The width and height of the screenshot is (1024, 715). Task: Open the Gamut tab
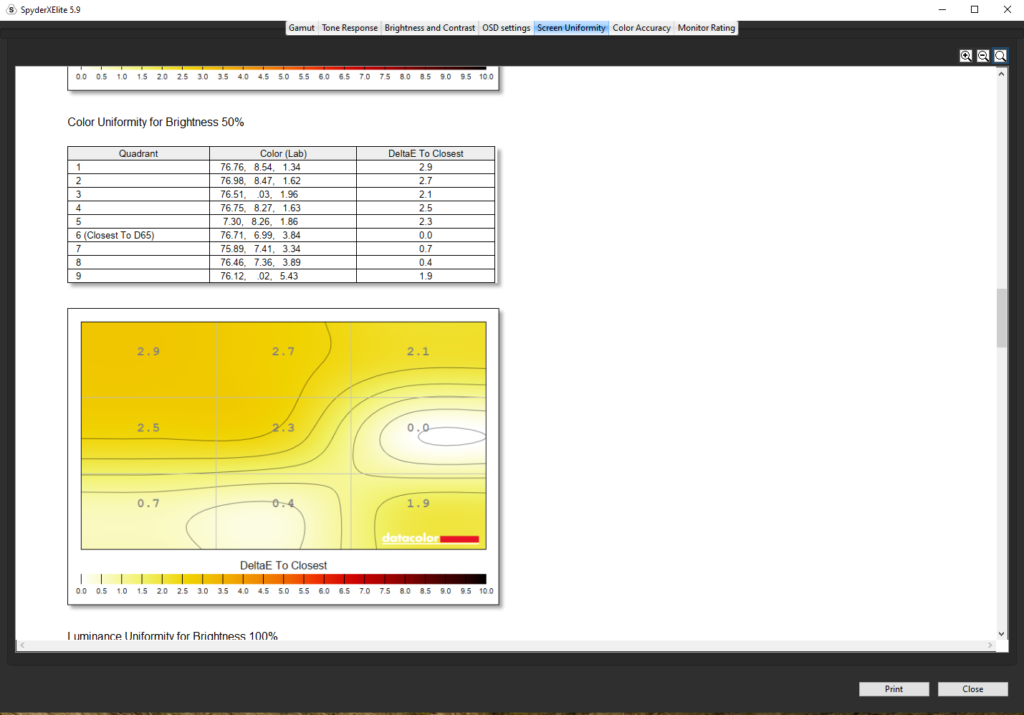click(x=301, y=28)
